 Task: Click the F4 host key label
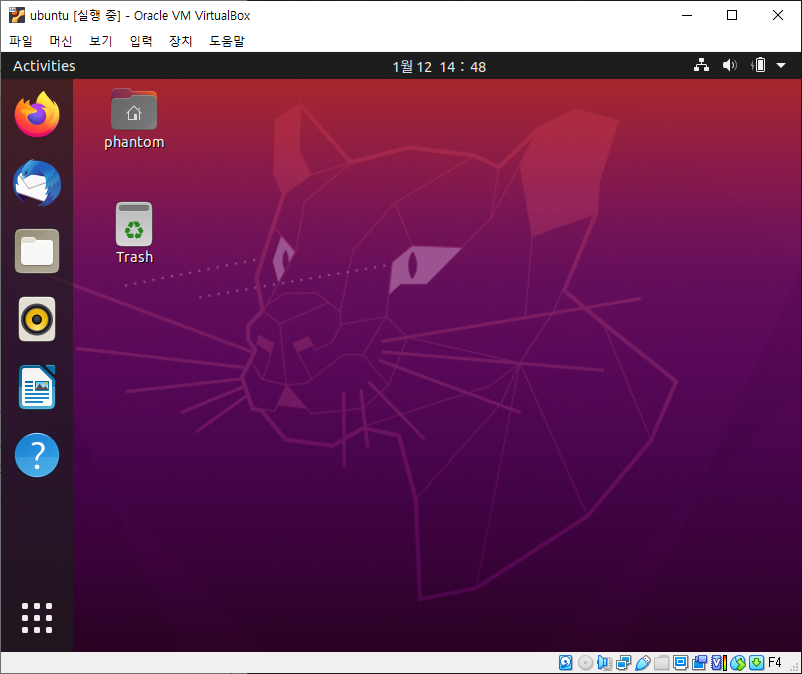pos(775,663)
